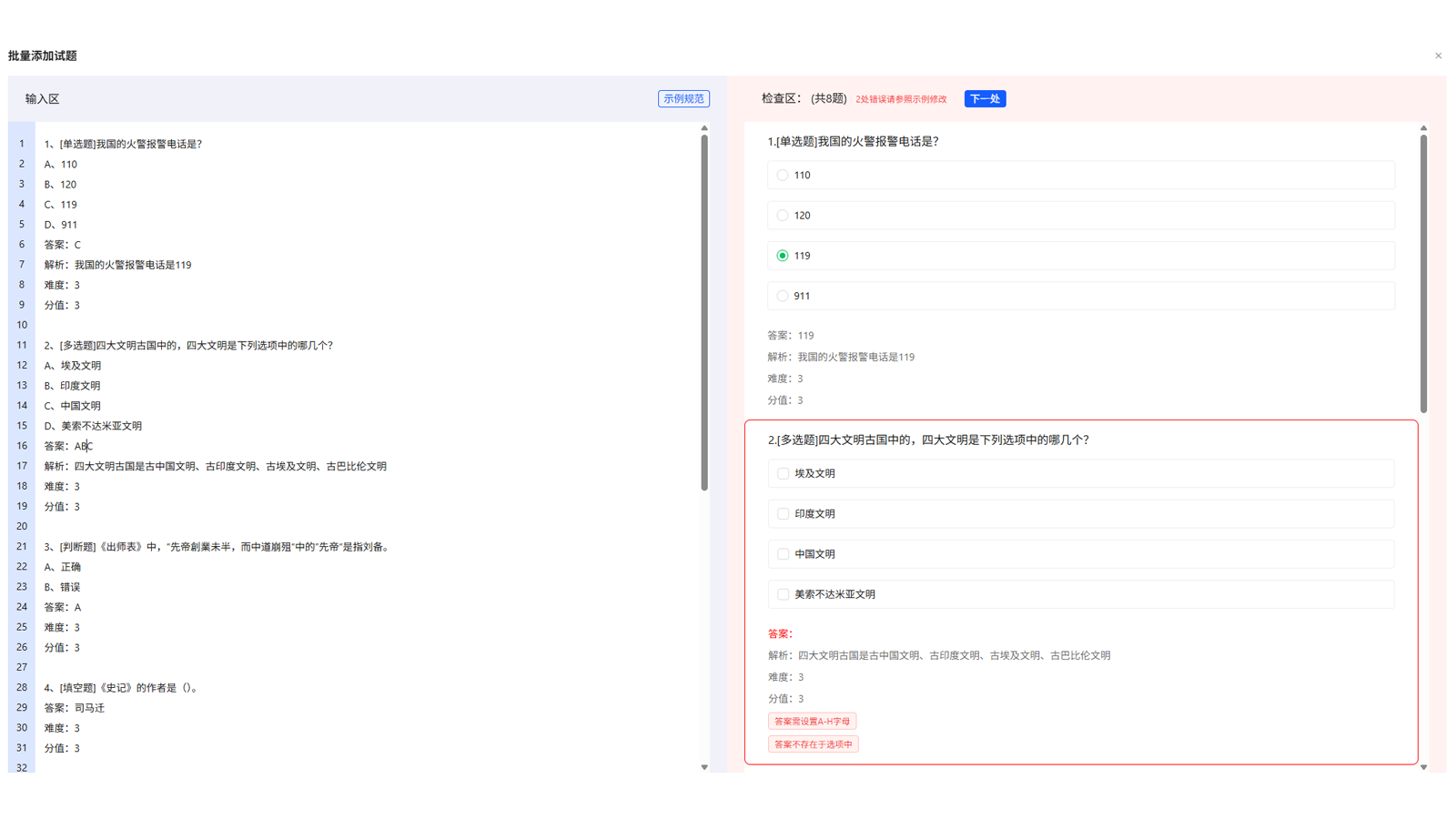This screenshot has width=1456, height=819.
Task: Click the 答案不存在于选项中 error tag
Action: click(813, 743)
